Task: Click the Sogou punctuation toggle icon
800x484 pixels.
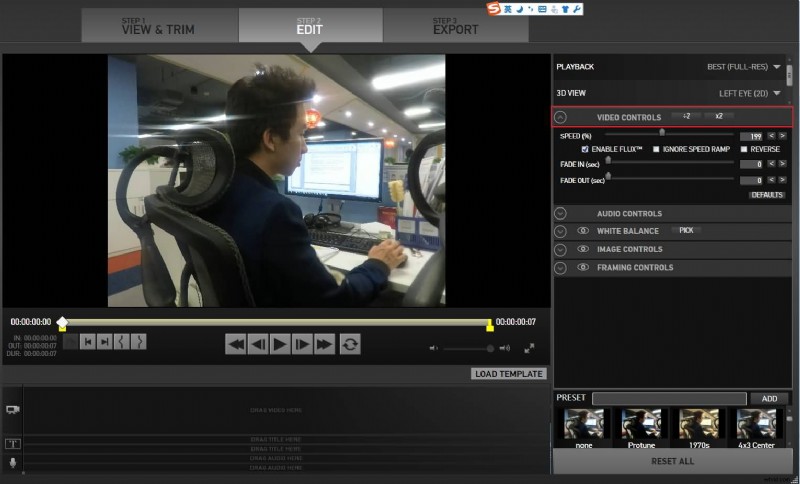Action: pyautogui.click(x=531, y=9)
